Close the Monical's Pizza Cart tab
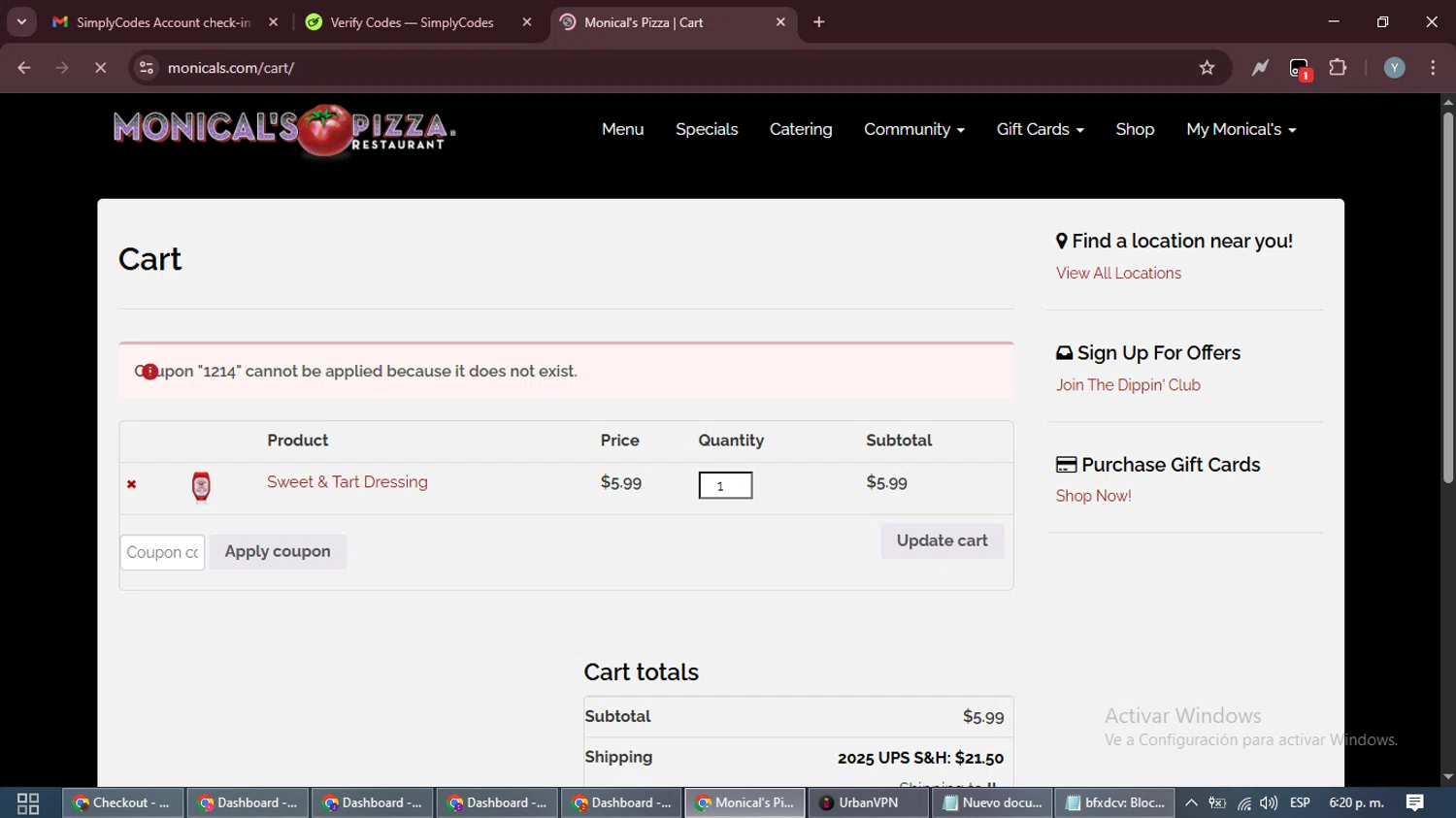Viewport: 1456px width, 818px height. coord(780,22)
